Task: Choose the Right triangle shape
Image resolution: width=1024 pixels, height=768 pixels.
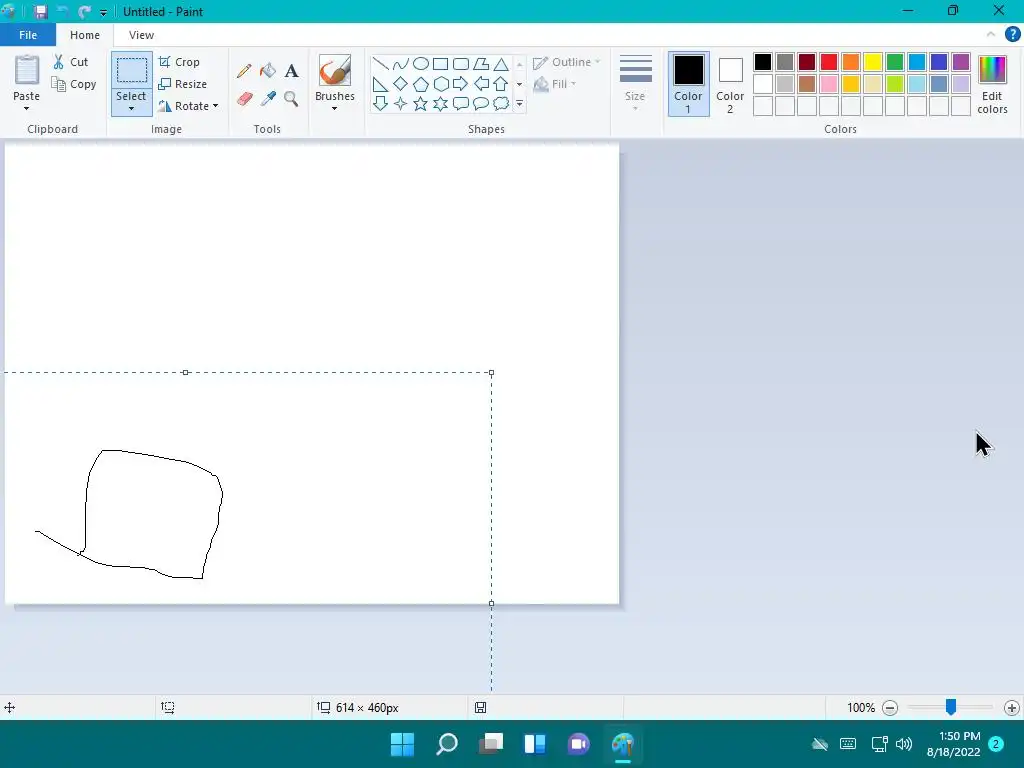Action: 380,84
